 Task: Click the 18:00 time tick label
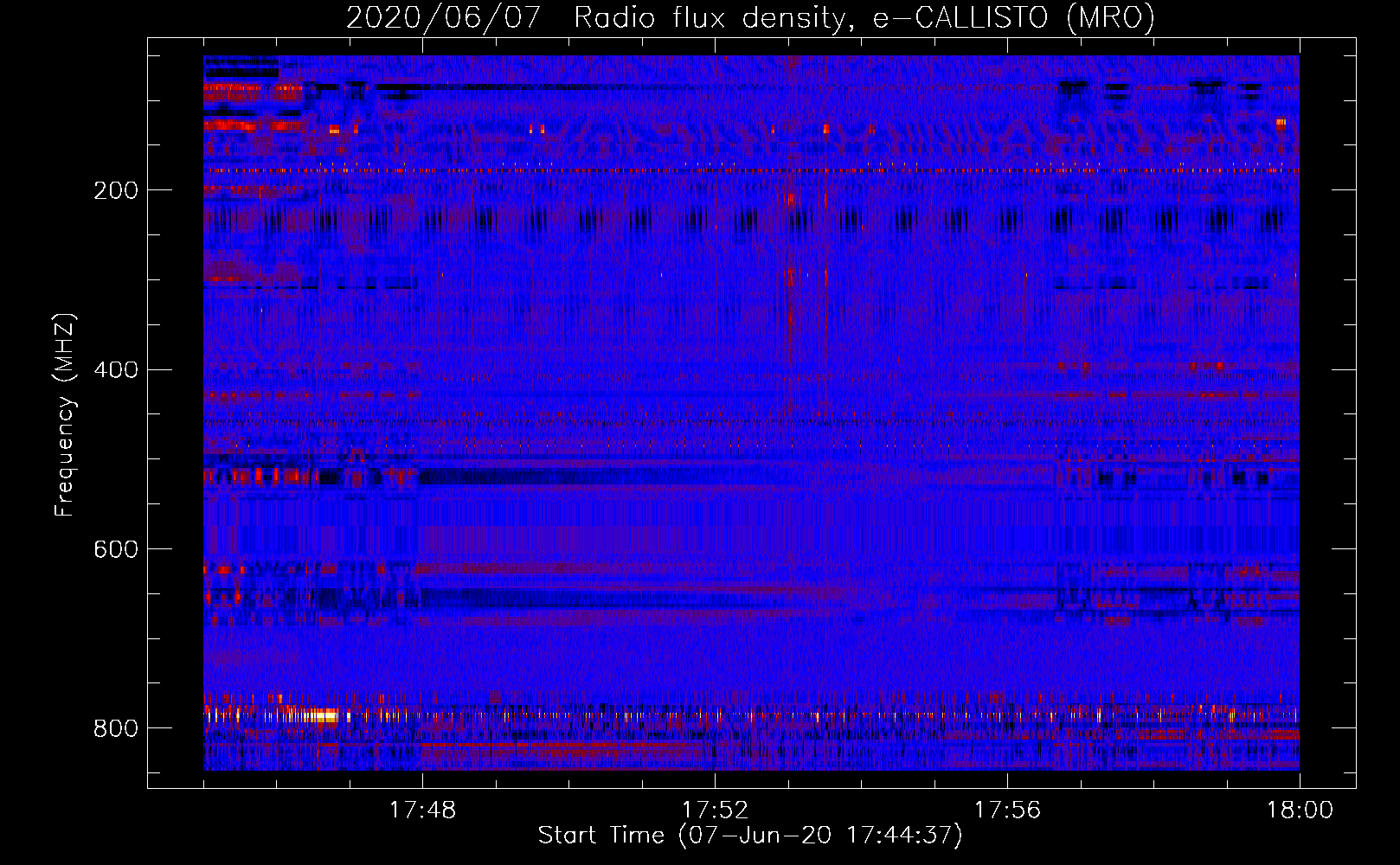point(1300,811)
